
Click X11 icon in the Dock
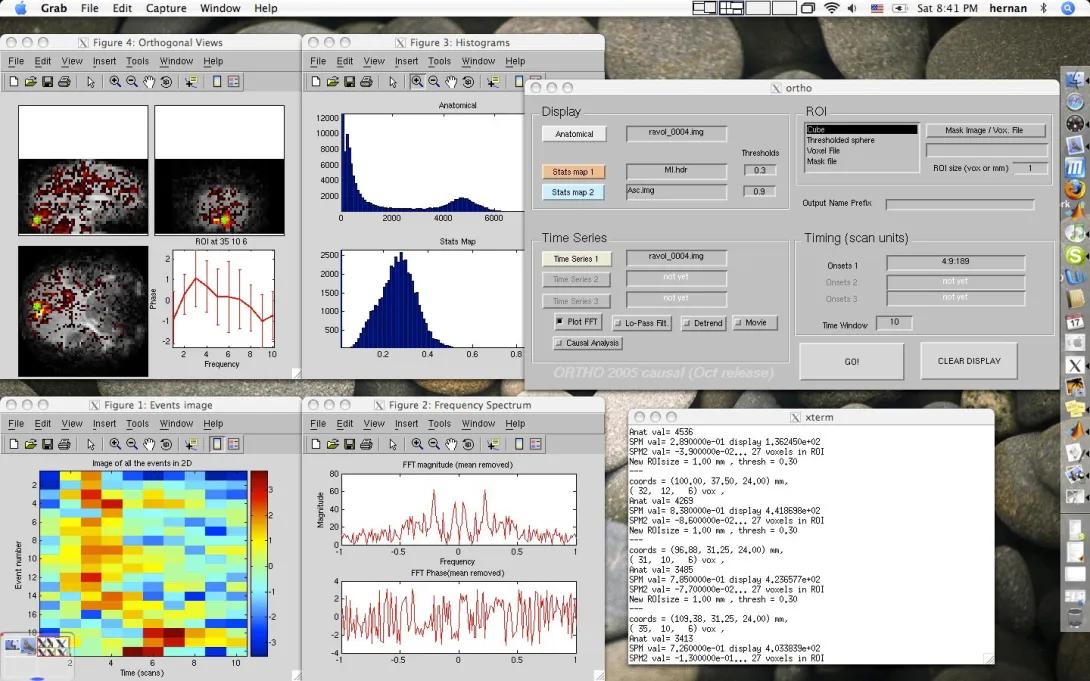click(1075, 365)
